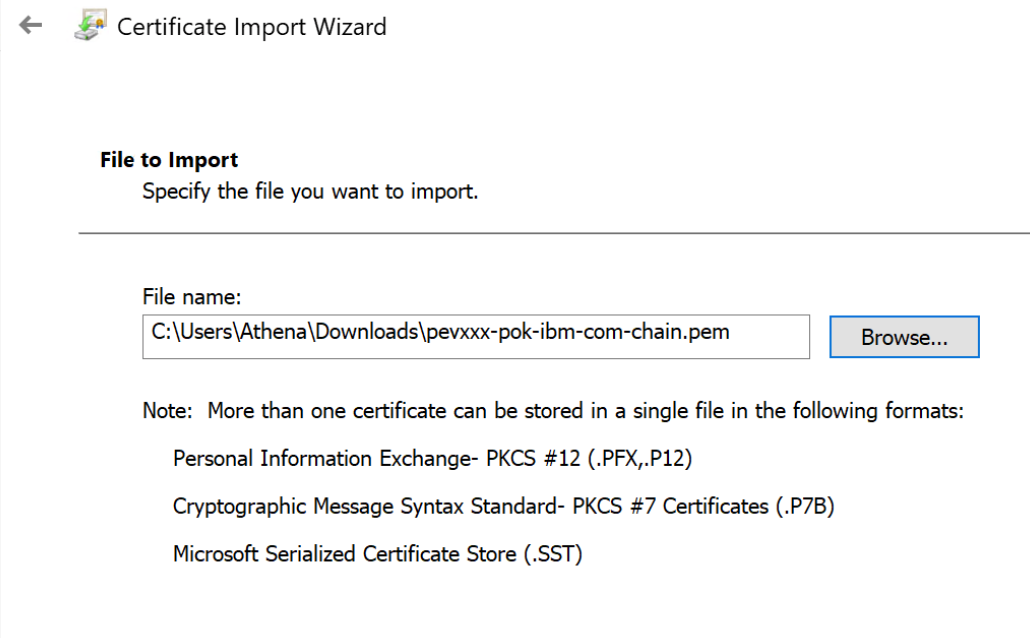Click the Microsoft Serialized Certificate Store line
Viewport: 1030px width, 638px height.
(340, 554)
